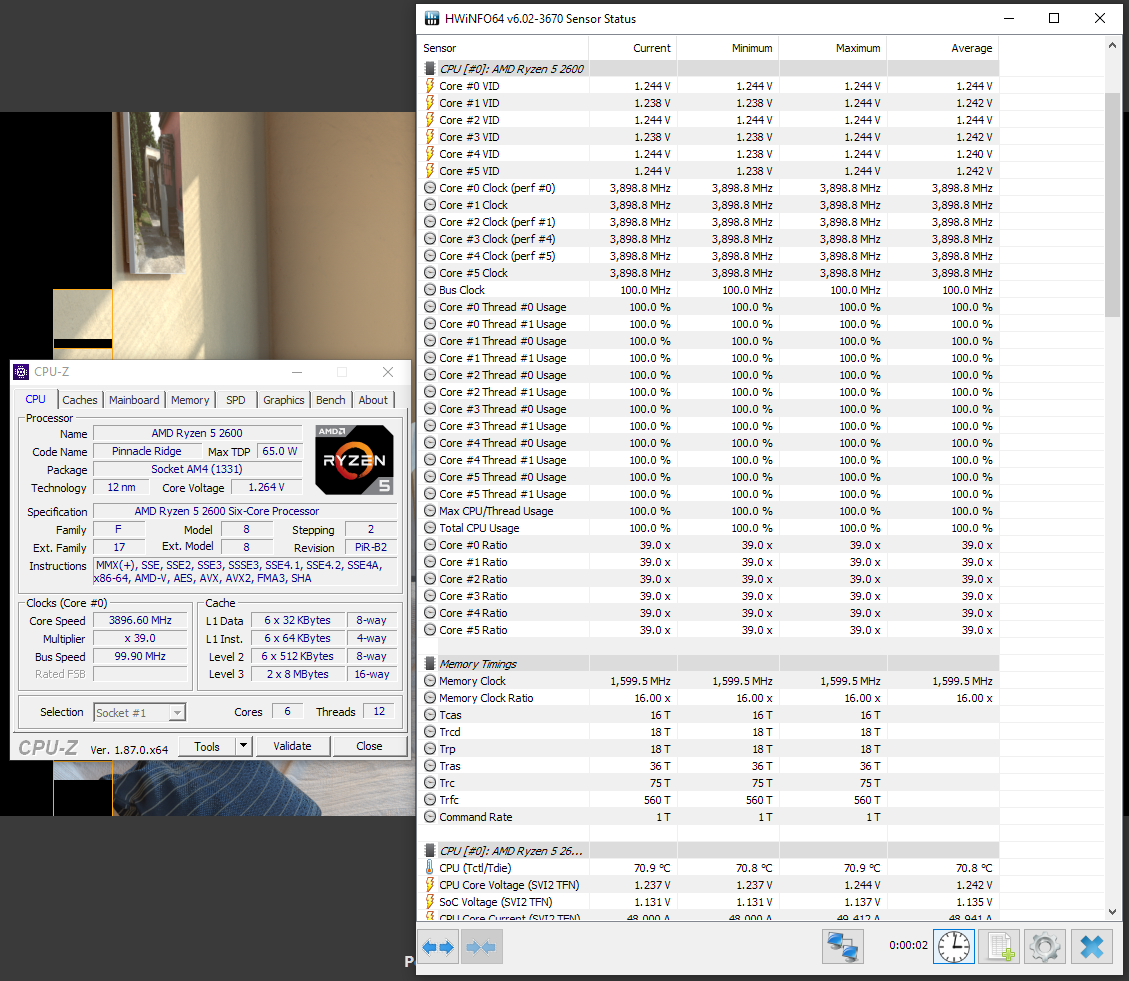The width and height of the screenshot is (1129, 981).
Task: Open the Graphics tab in CPU-Z
Action: (284, 400)
